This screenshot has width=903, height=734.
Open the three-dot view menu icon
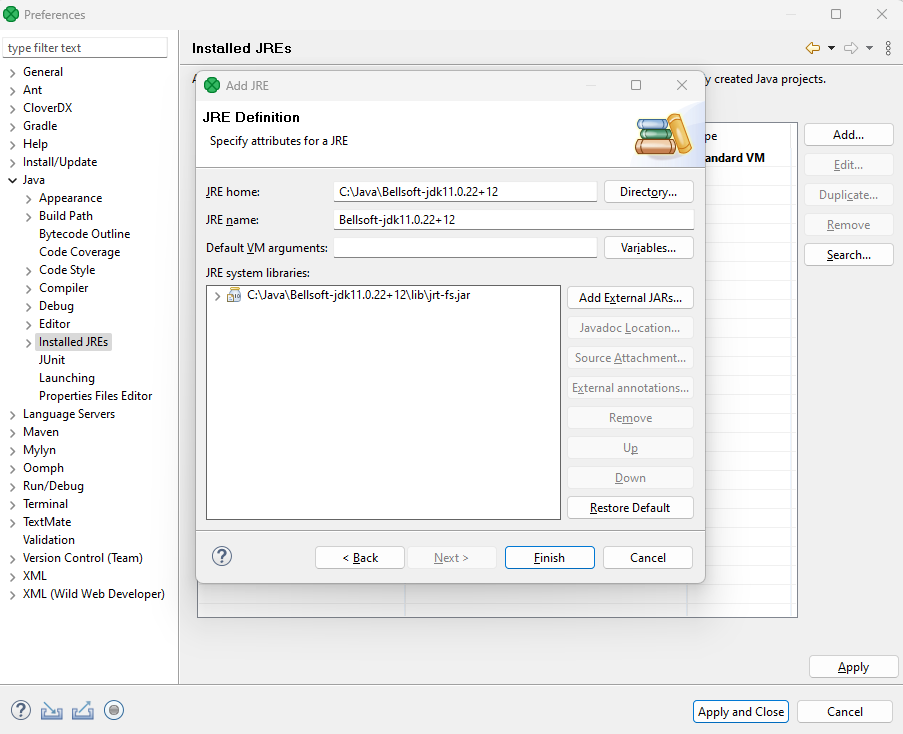click(888, 48)
